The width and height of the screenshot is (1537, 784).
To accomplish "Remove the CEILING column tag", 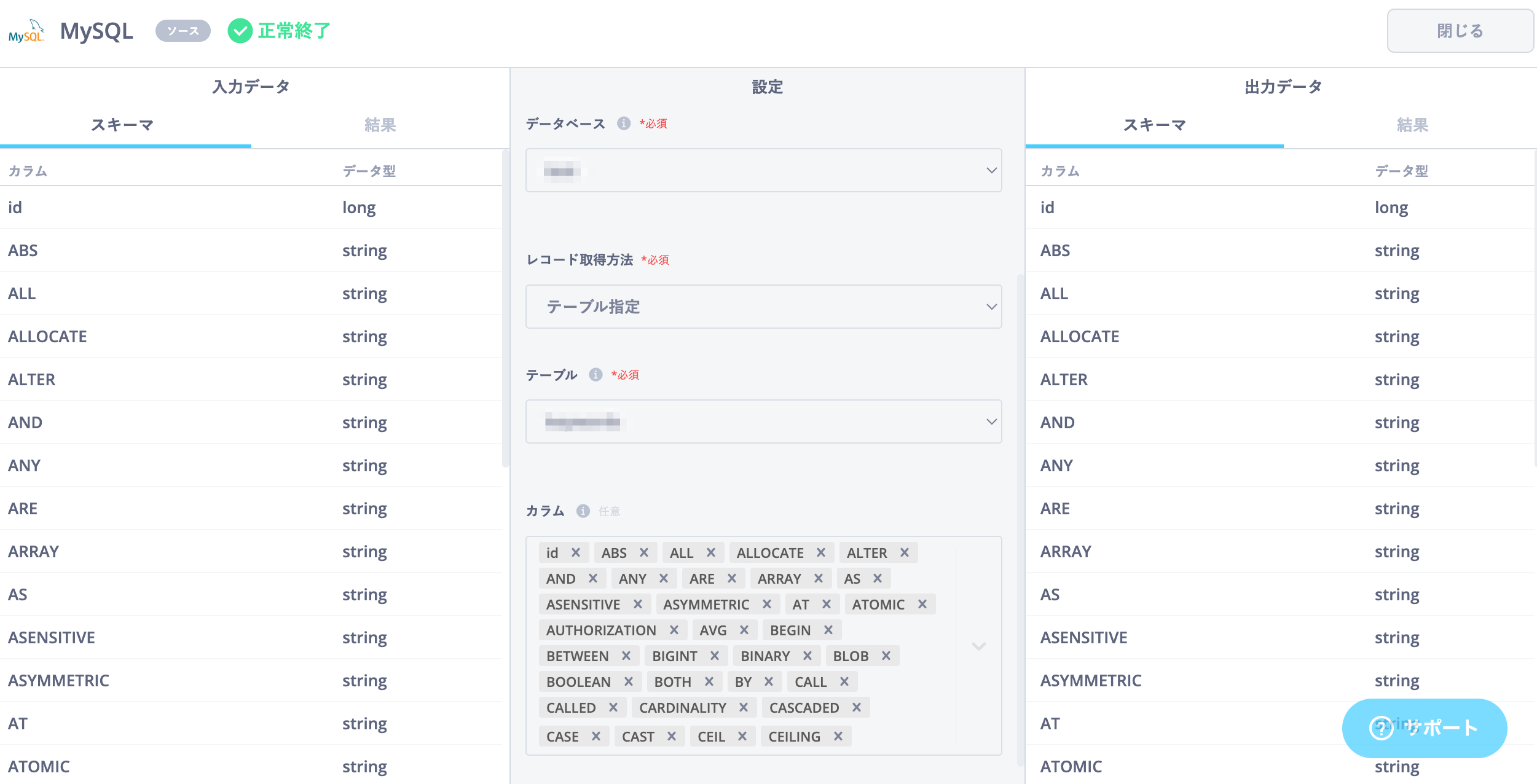I will pyautogui.click(x=838, y=736).
